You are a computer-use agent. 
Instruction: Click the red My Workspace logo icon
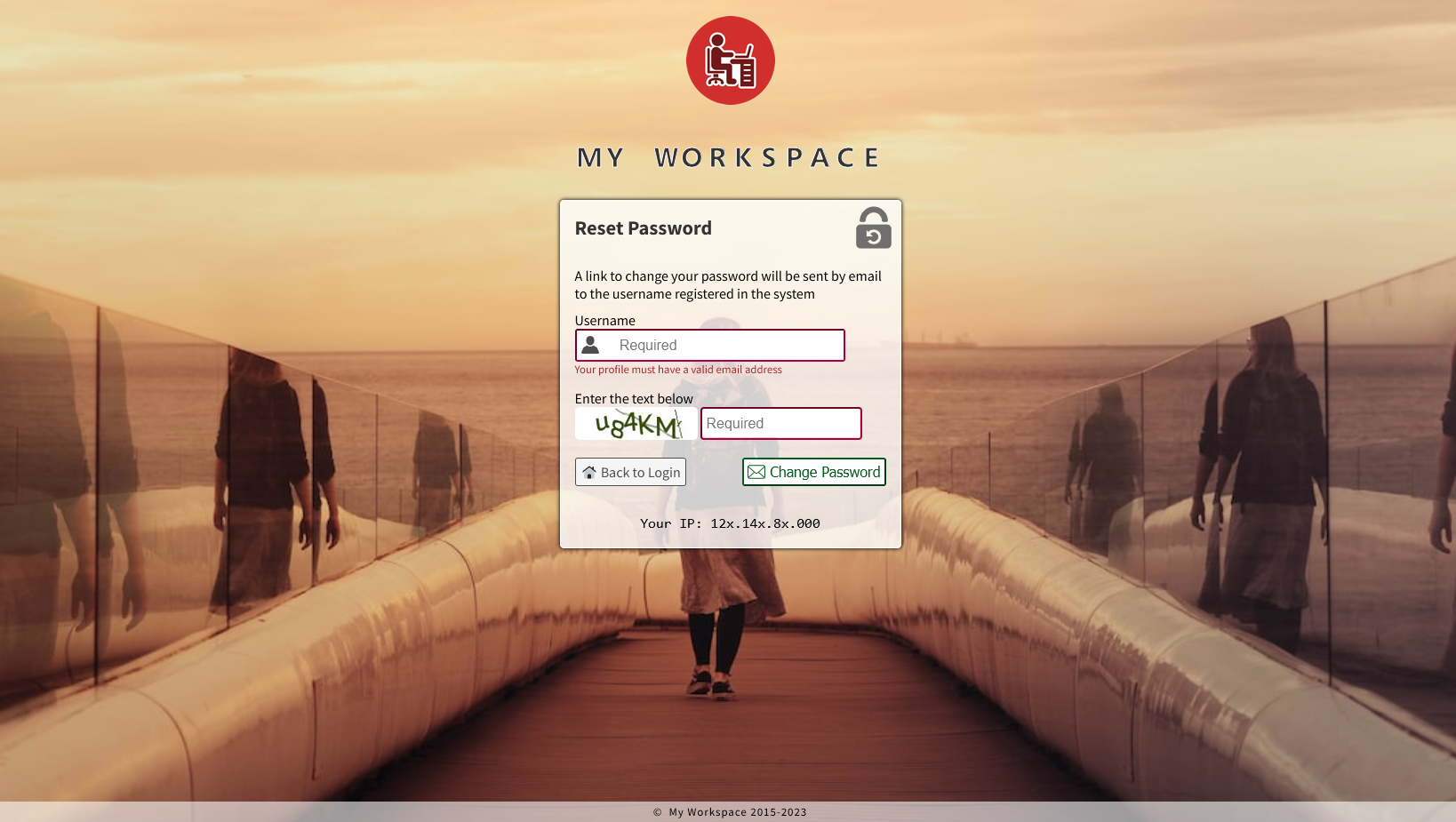point(730,60)
